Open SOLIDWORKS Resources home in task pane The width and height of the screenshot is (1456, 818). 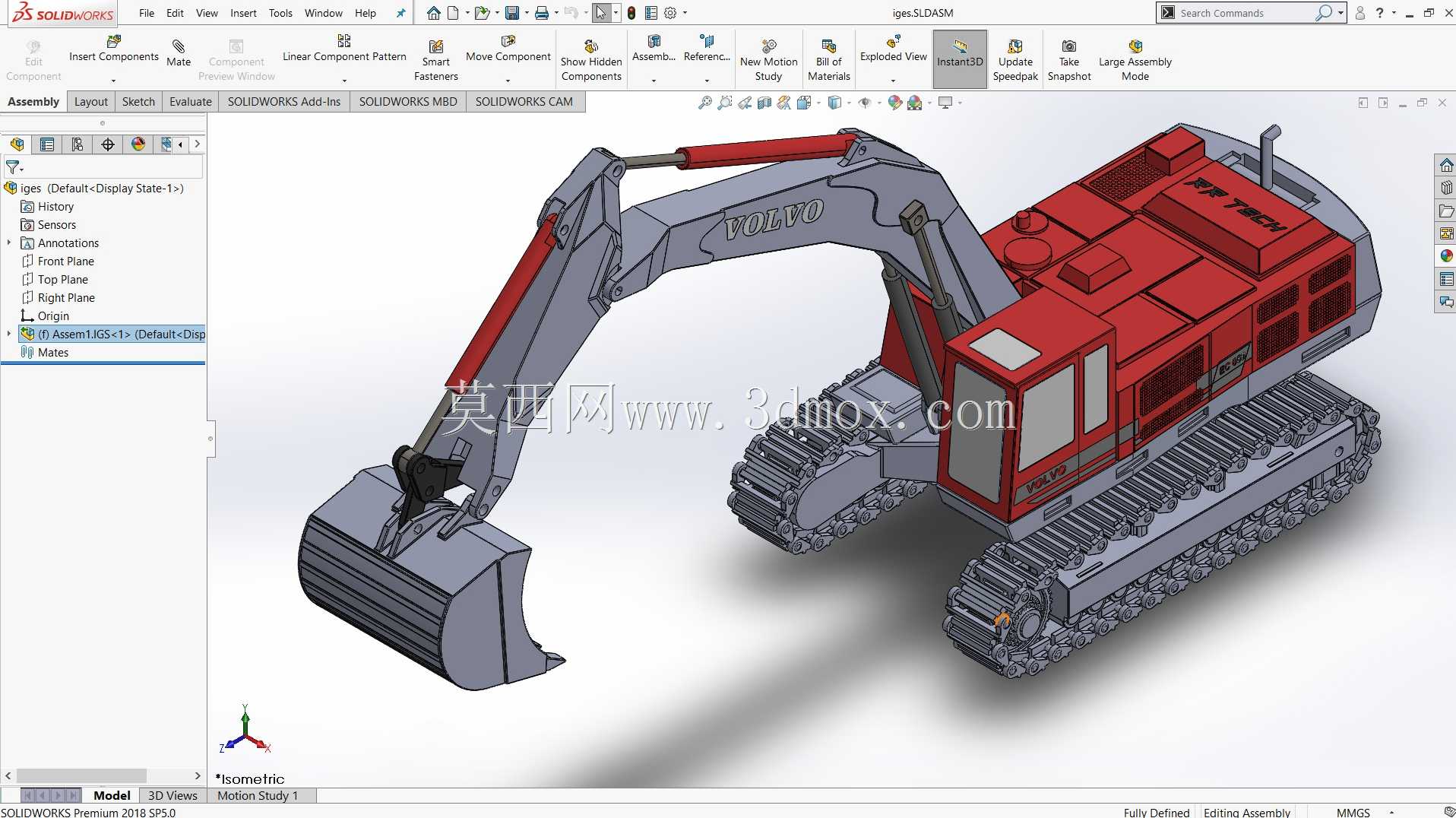tap(1446, 165)
